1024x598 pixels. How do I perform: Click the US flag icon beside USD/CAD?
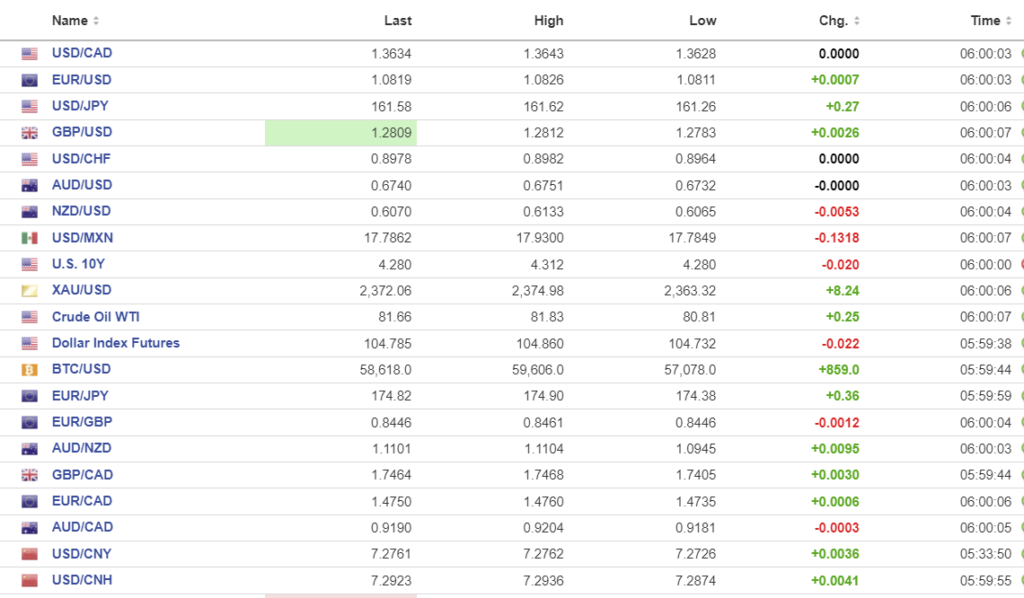[x=29, y=54]
